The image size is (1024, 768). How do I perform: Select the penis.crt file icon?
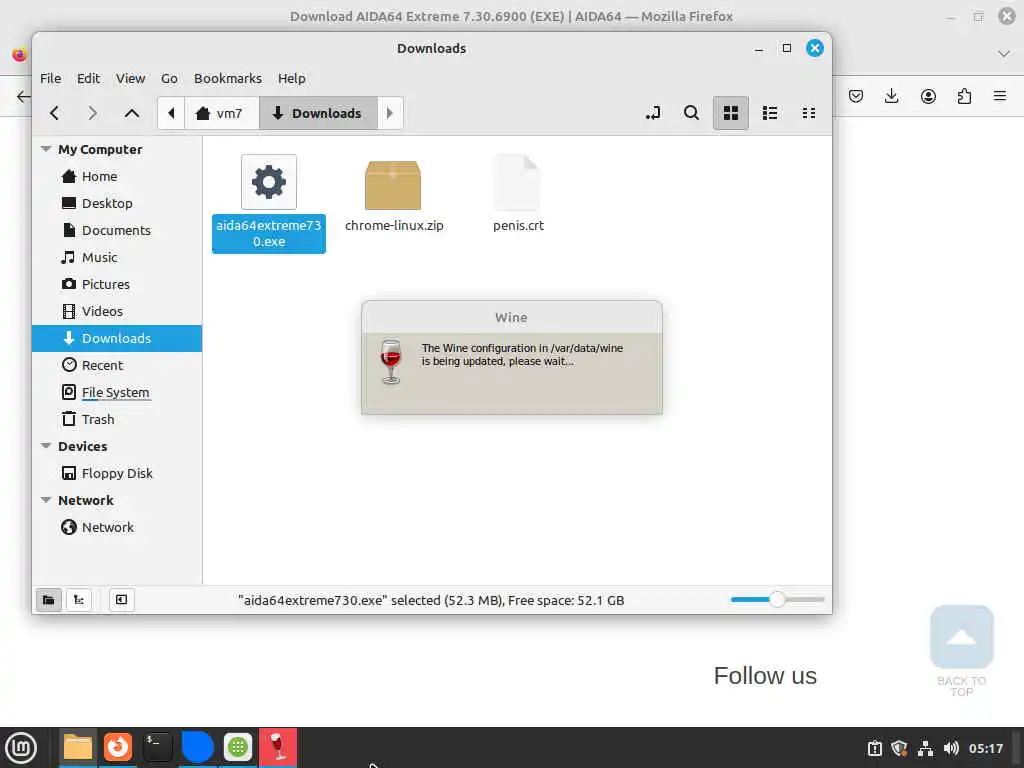click(x=517, y=182)
